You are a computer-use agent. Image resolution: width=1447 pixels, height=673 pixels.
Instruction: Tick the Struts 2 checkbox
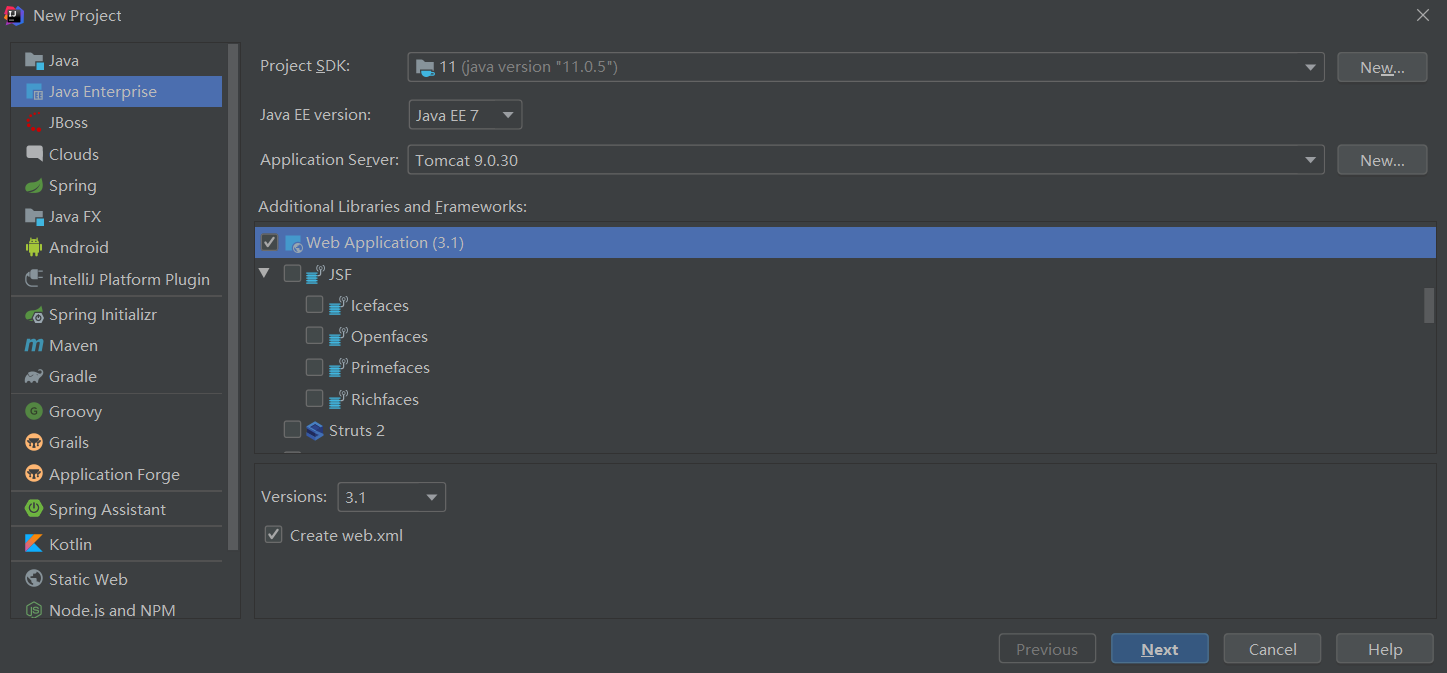coord(292,429)
